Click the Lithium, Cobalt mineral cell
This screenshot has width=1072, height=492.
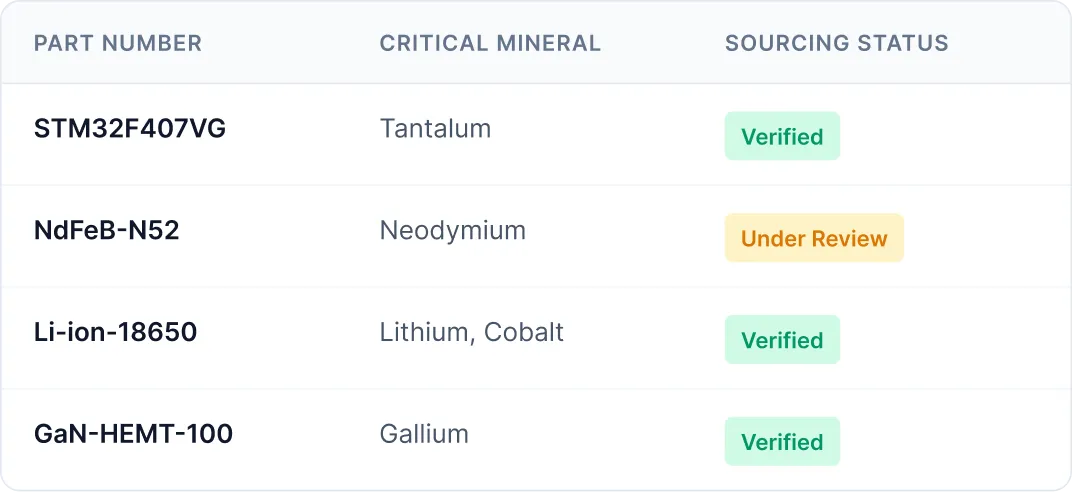[471, 333]
